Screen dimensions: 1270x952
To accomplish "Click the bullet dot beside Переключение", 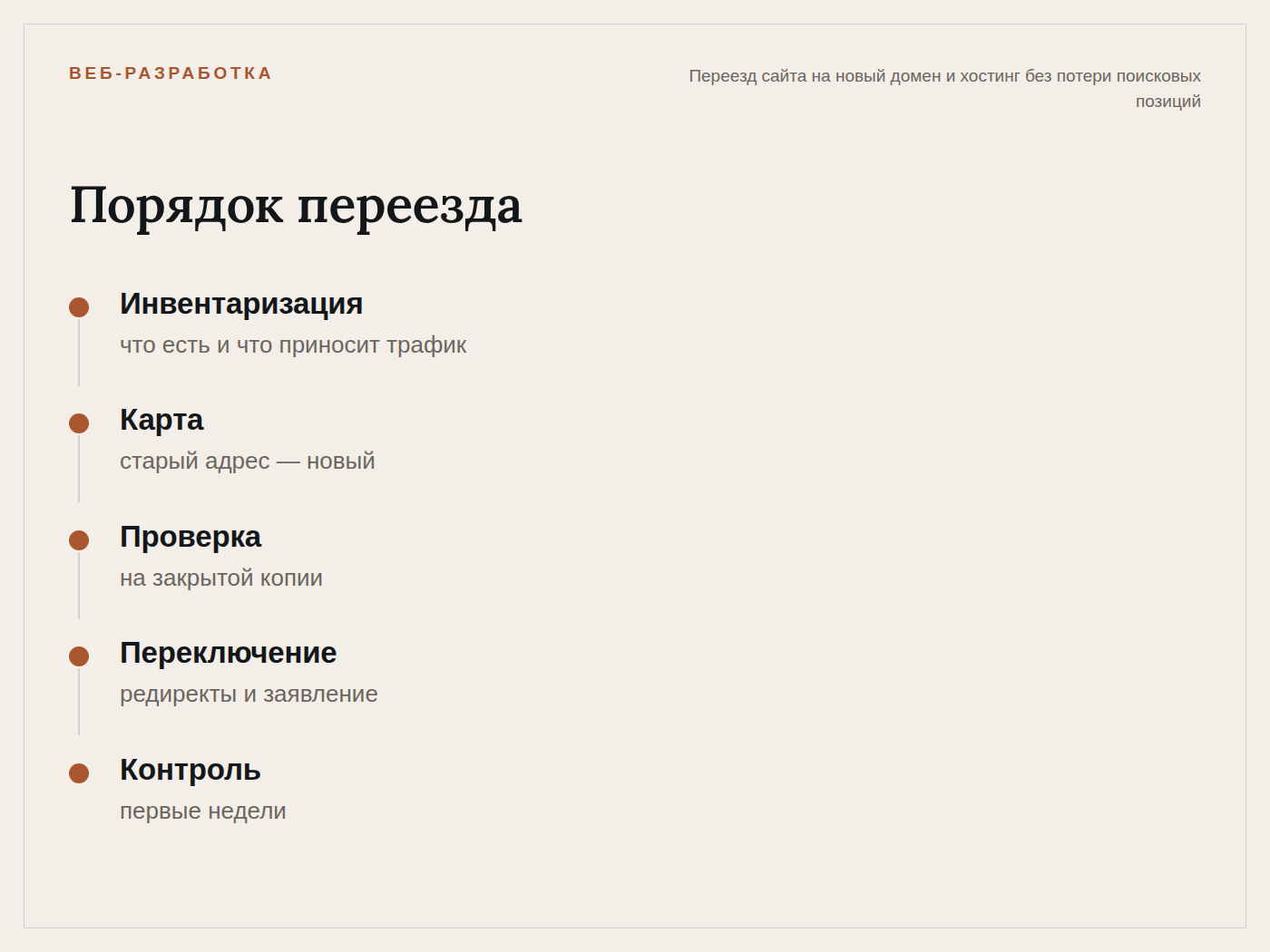I will 79,656.
